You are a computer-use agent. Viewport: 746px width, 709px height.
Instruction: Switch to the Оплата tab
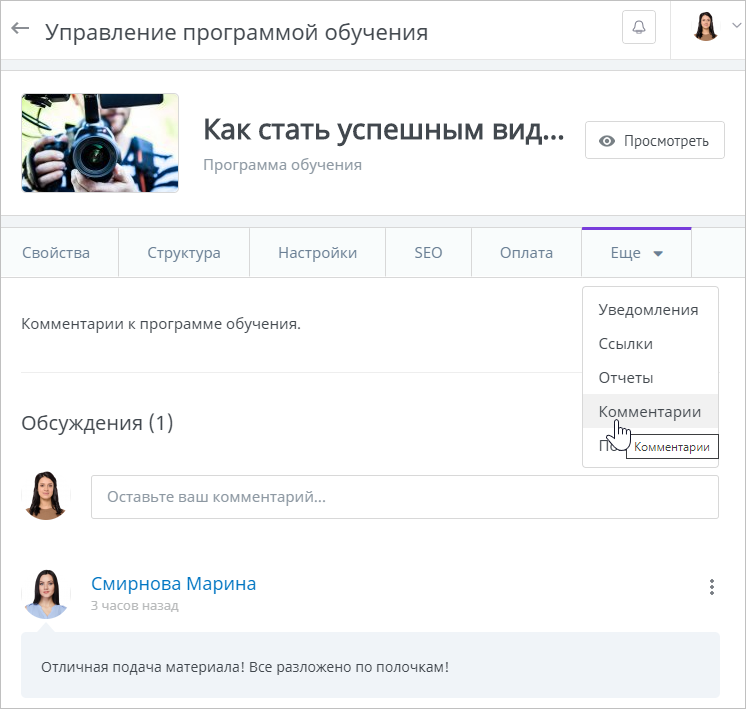pos(526,253)
